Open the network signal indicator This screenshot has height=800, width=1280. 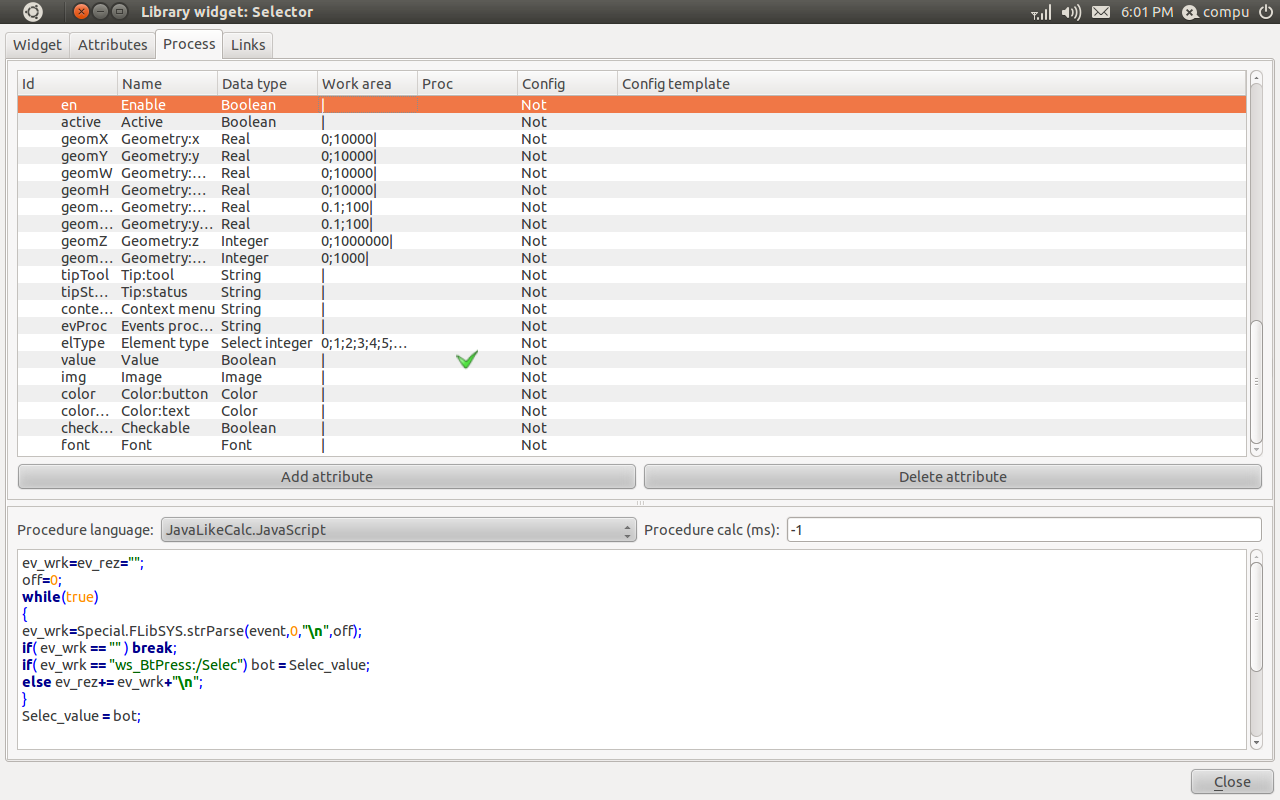[1041, 12]
